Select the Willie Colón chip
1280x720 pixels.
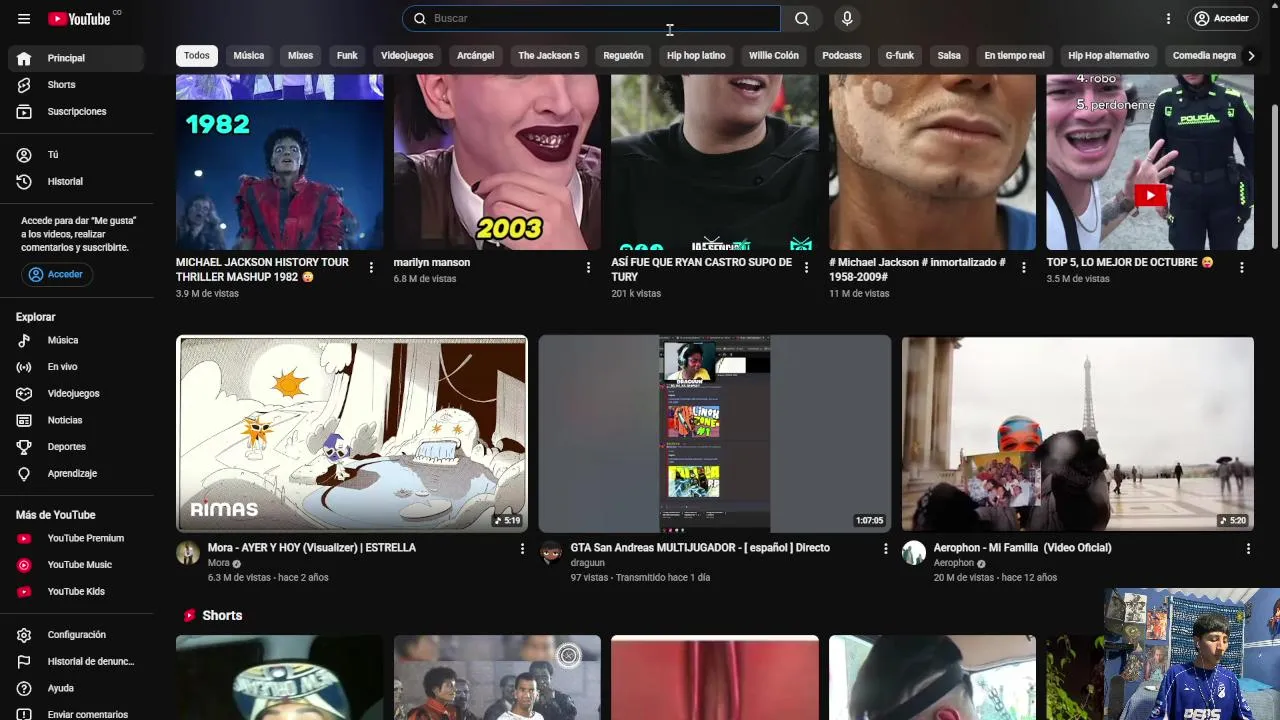click(774, 56)
